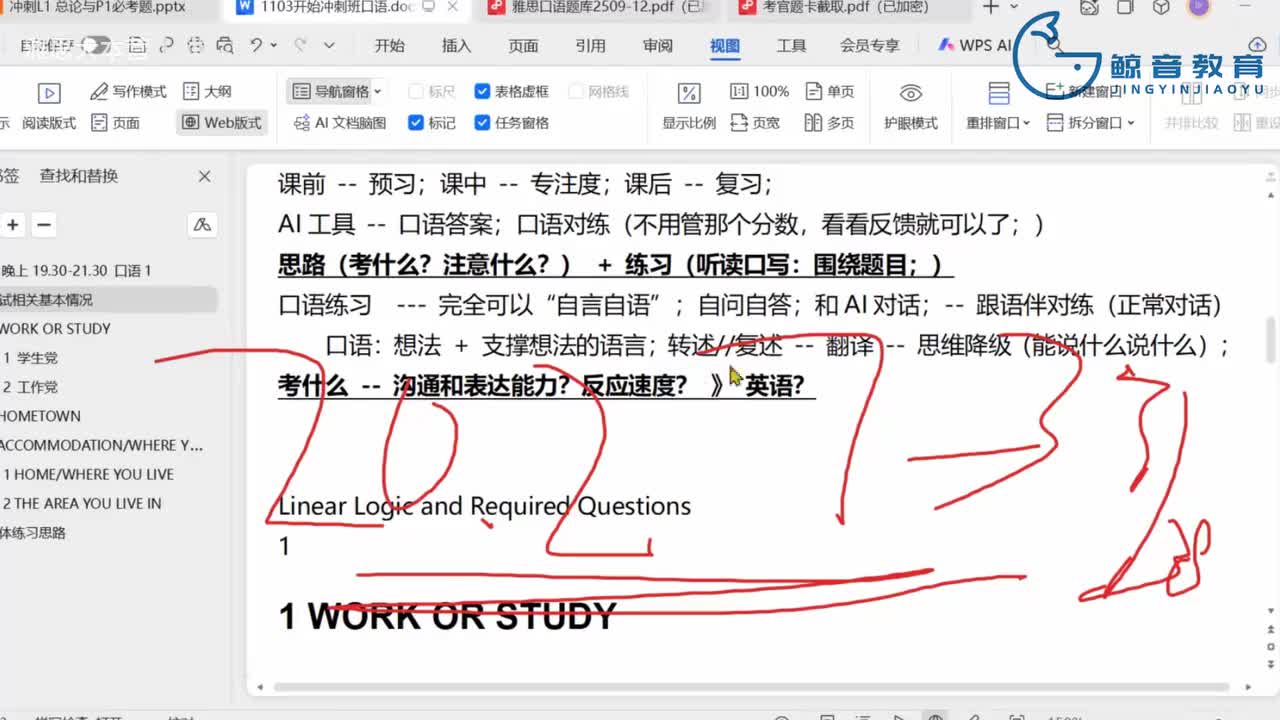Toggle the Task Pane (任务窗格) checkbox
Screen dimensions: 1280x720
click(511, 123)
